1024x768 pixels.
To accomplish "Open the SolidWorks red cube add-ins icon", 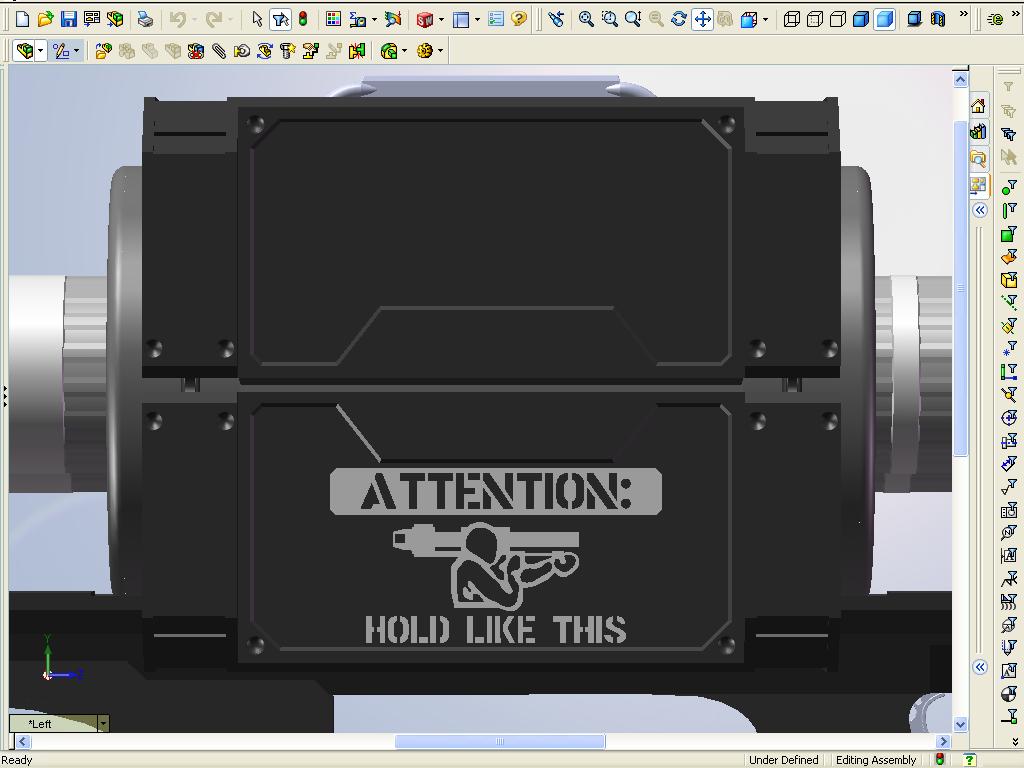I will 424,20.
